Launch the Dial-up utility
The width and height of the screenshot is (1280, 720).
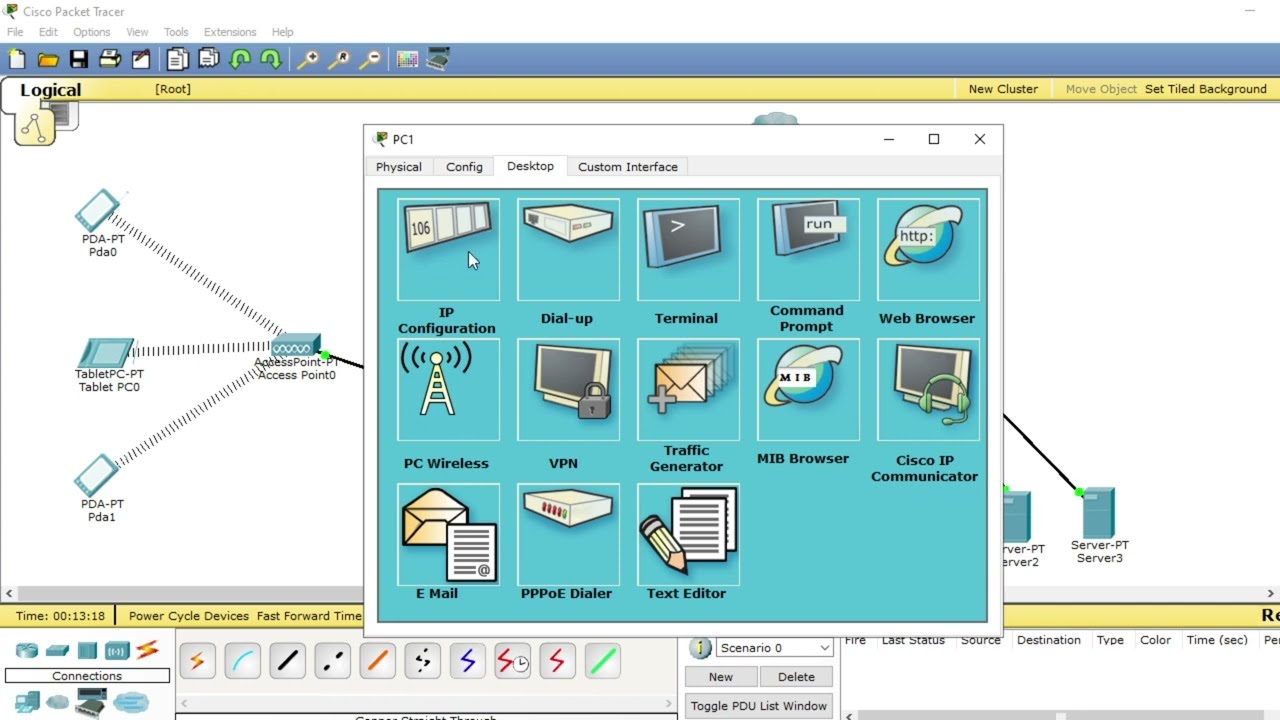pyautogui.click(x=568, y=249)
